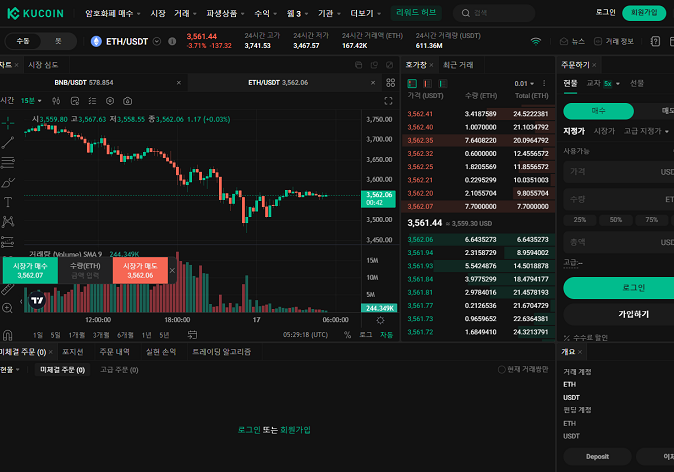This screenshot has width=674, height=472.
Task: Open 트레이딩 알고리즘 tab
Action: click(221, 352)
